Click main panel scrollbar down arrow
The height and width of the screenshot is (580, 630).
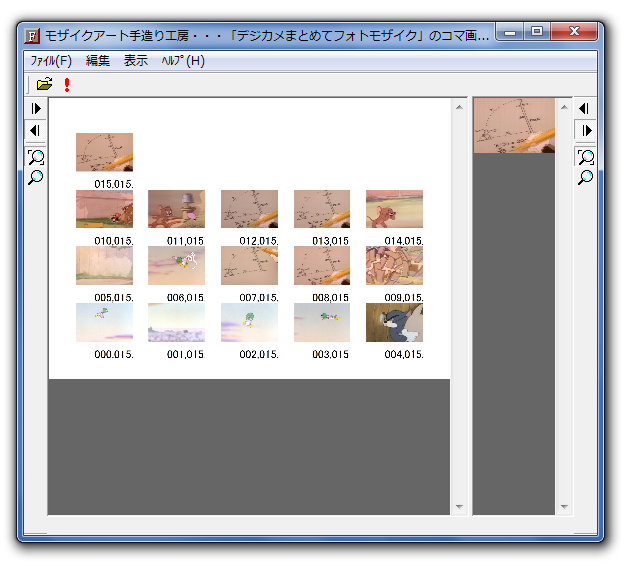click(x=459, y=506)
